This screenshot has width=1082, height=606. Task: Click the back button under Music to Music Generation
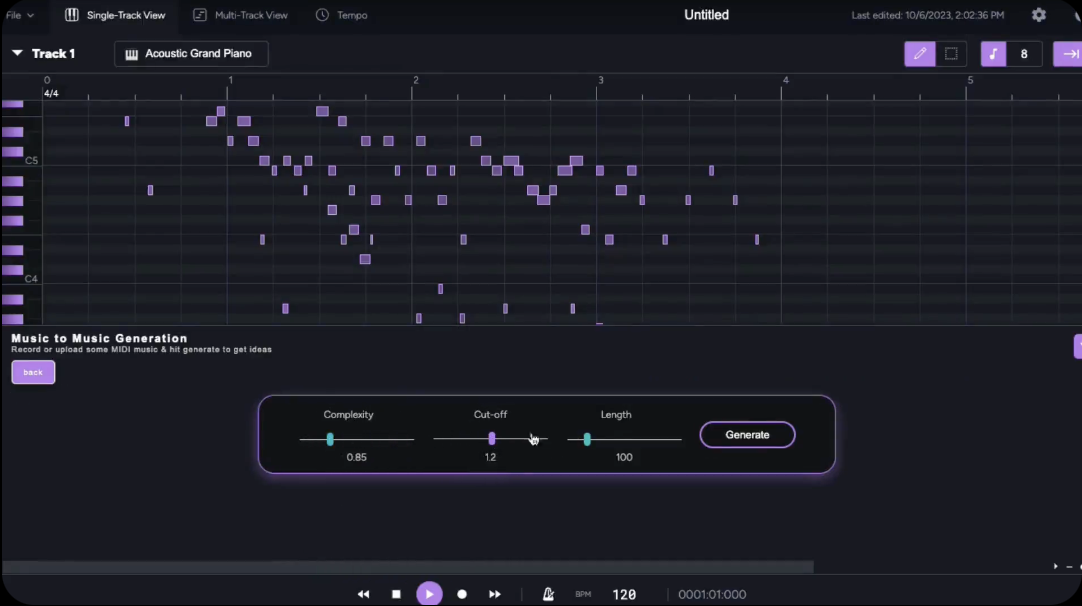pyautogui.click(x=32, y=372)
